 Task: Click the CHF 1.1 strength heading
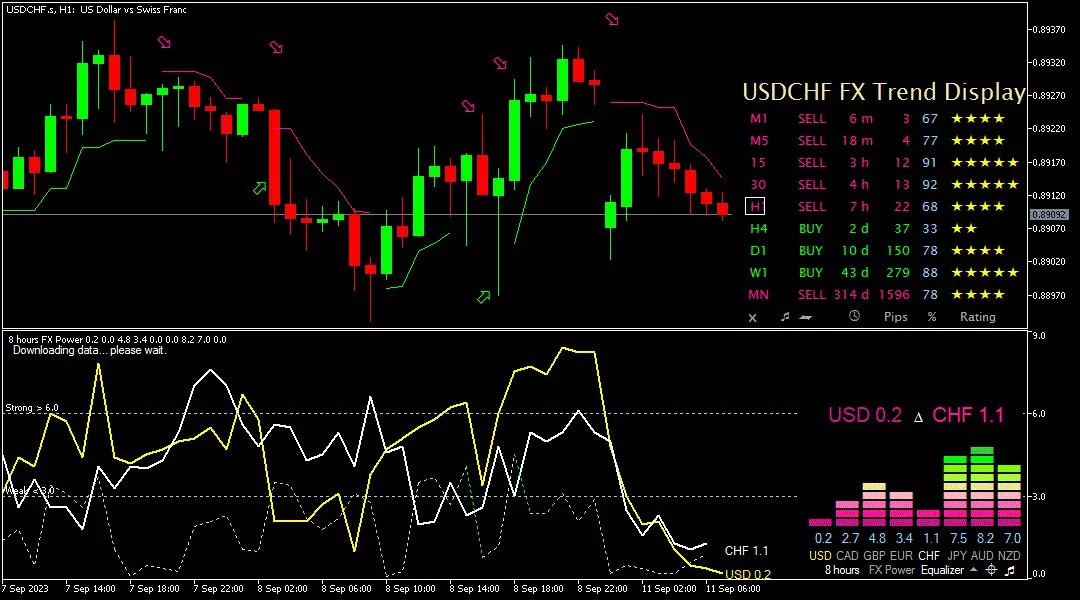click(x=968, y=415)
